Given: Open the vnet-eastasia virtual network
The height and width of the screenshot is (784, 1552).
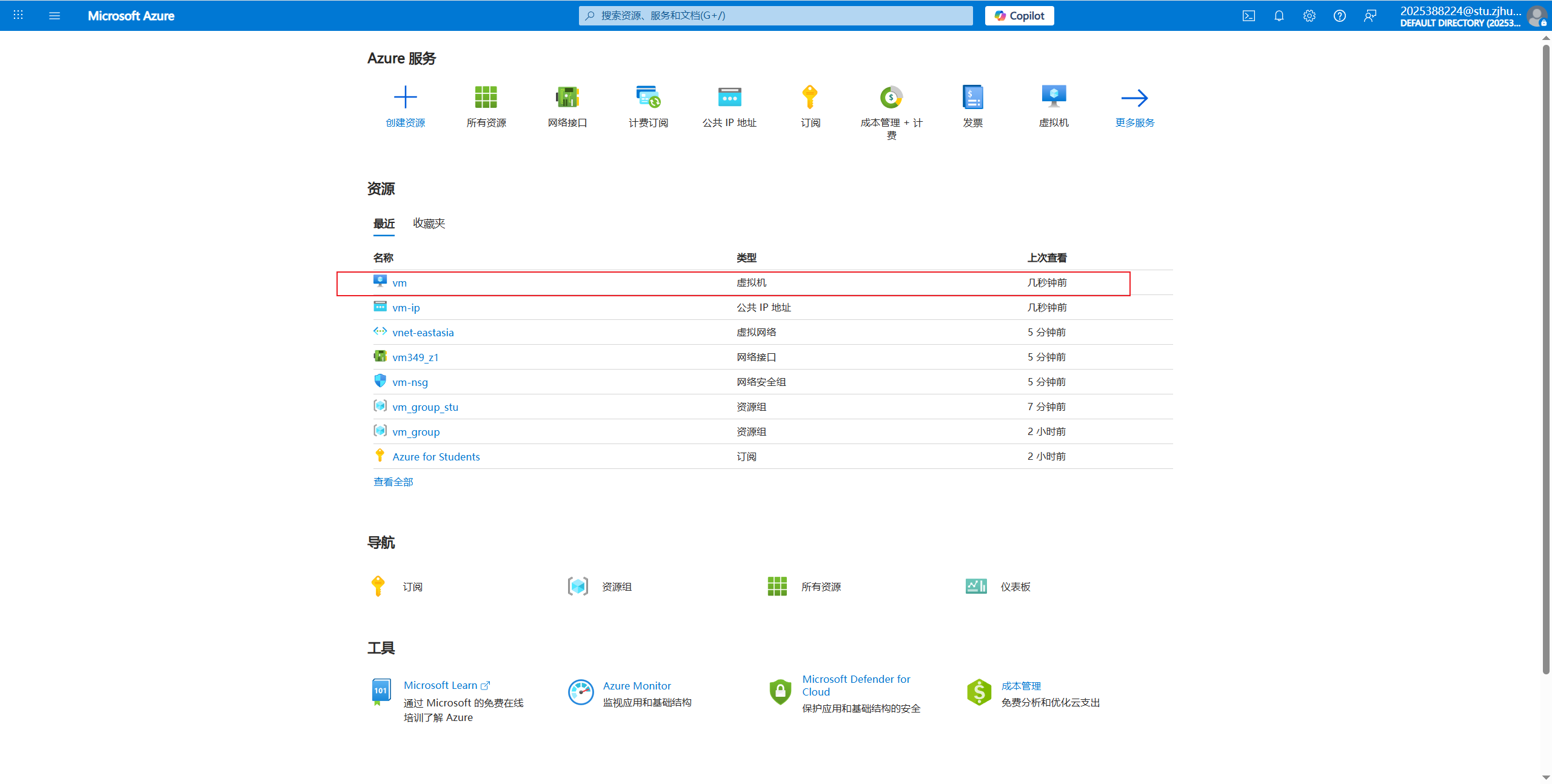Looking at the screenshot, I should click(423, 333).
